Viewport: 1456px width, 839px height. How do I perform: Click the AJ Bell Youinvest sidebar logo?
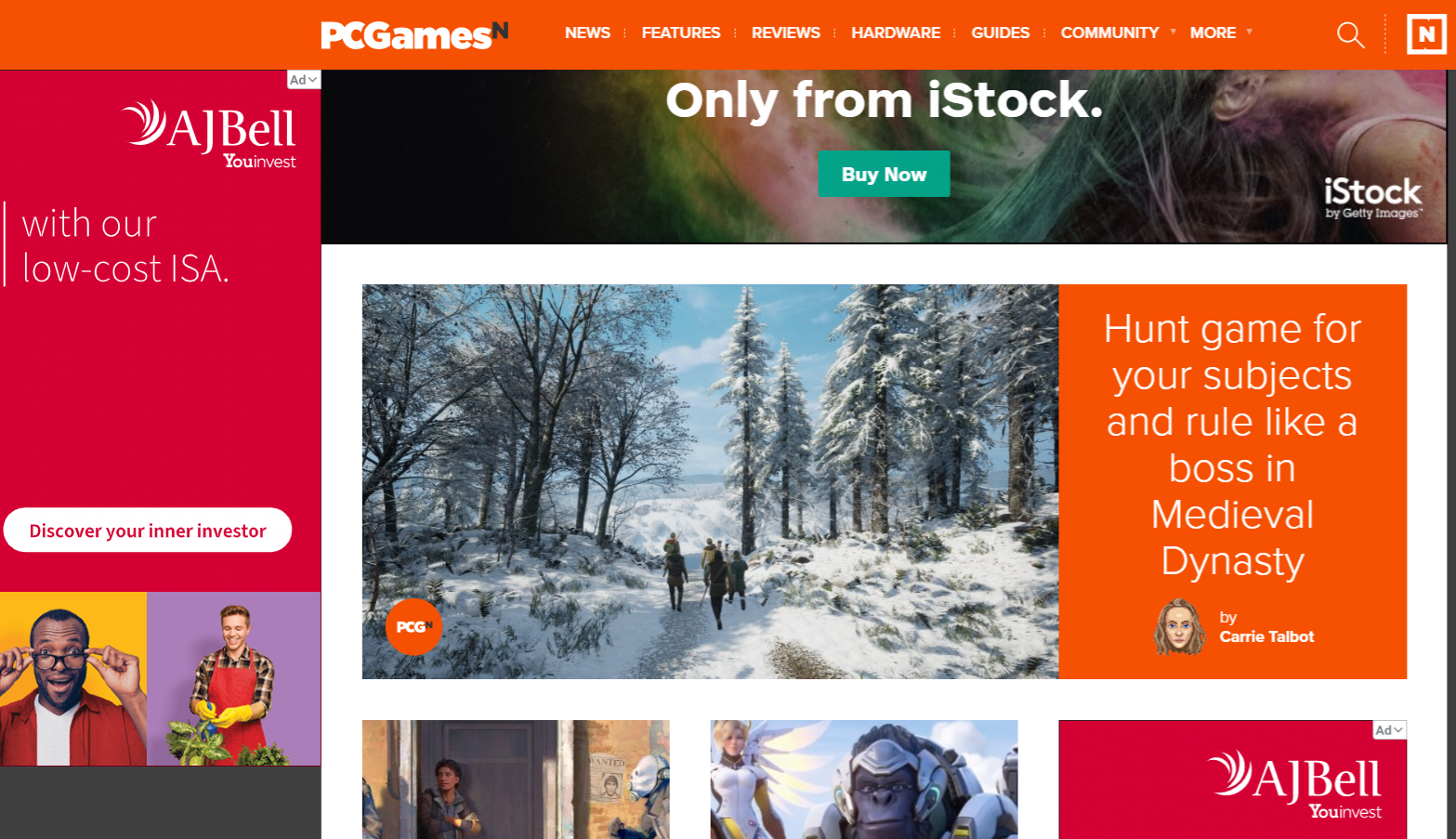(209, 135)
